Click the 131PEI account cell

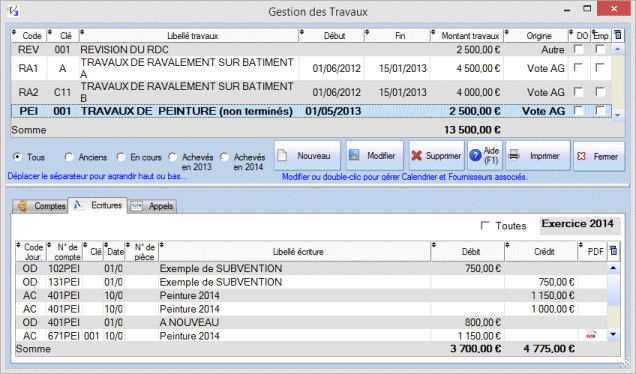pos(64,282)
